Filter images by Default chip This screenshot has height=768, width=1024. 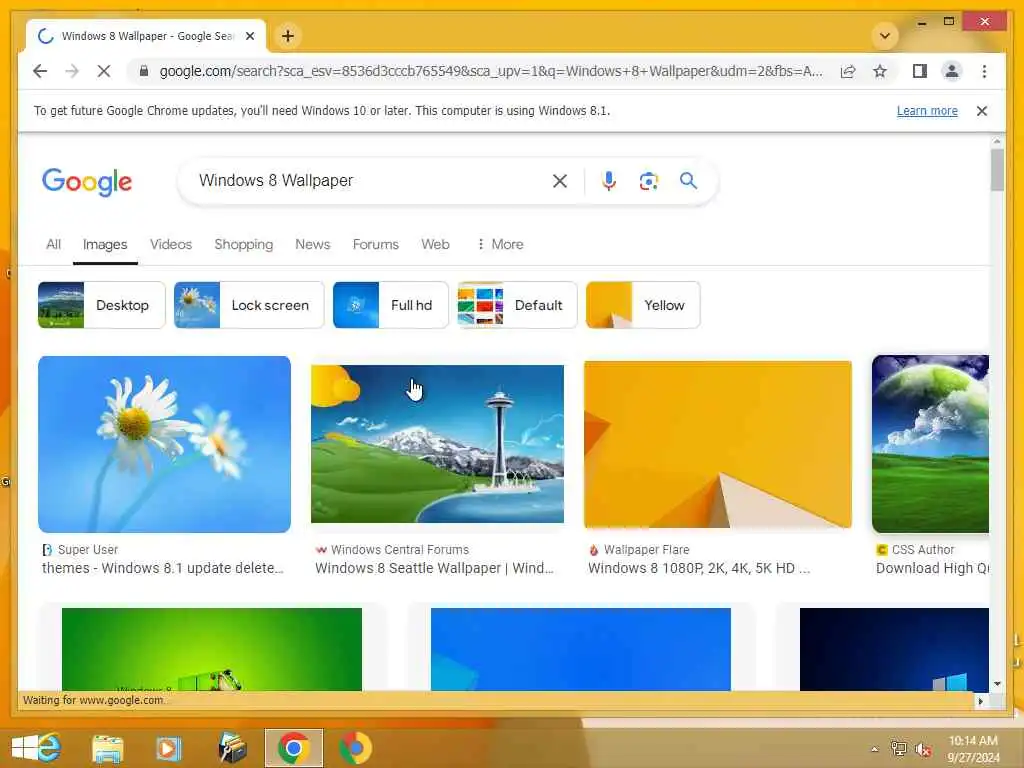click(x=517, y=305)
